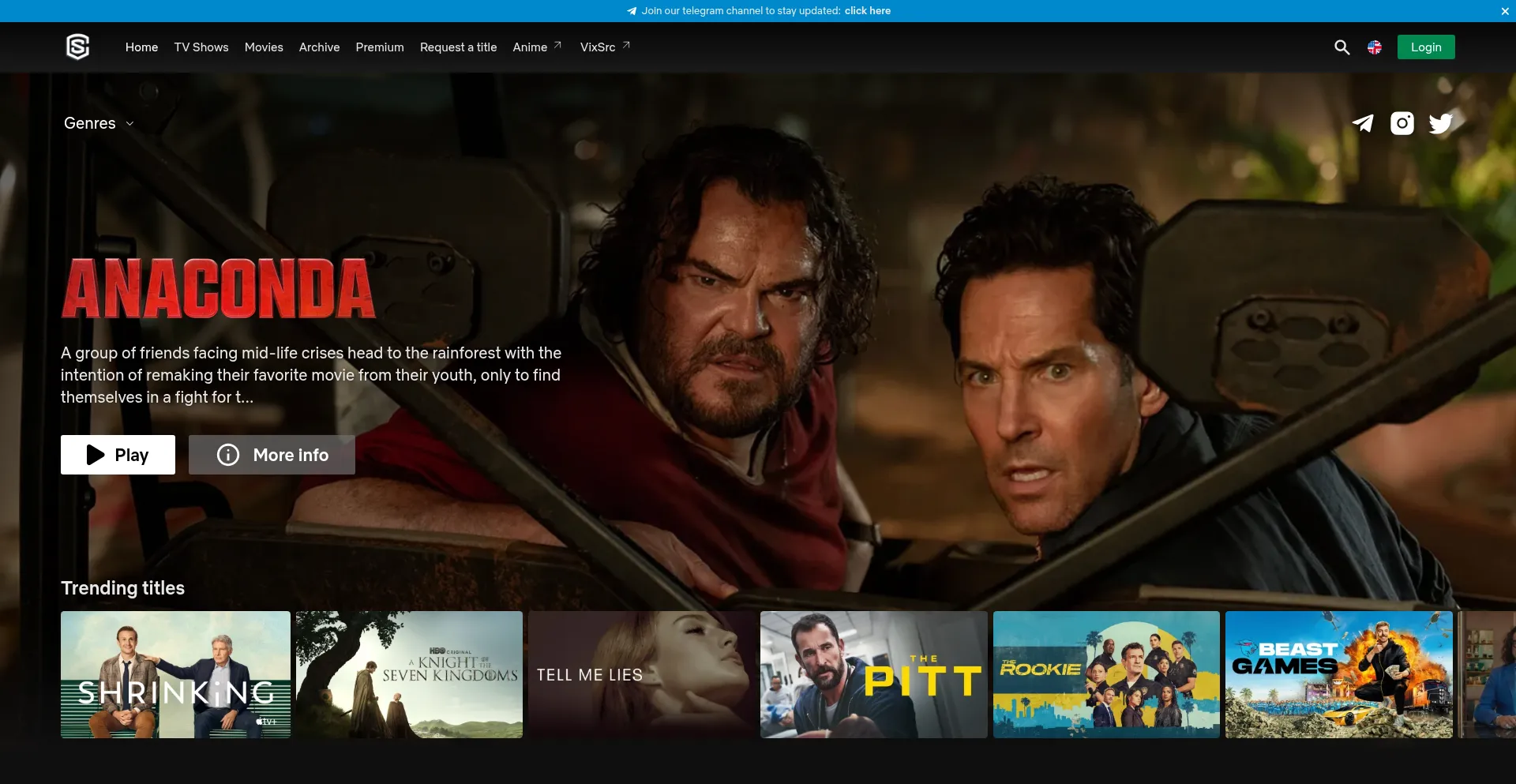Image resolution: width=1516 pixels, height=784 pixels.
Task: Open The Pitt thumbnail
Action: (x=873, y=675)
